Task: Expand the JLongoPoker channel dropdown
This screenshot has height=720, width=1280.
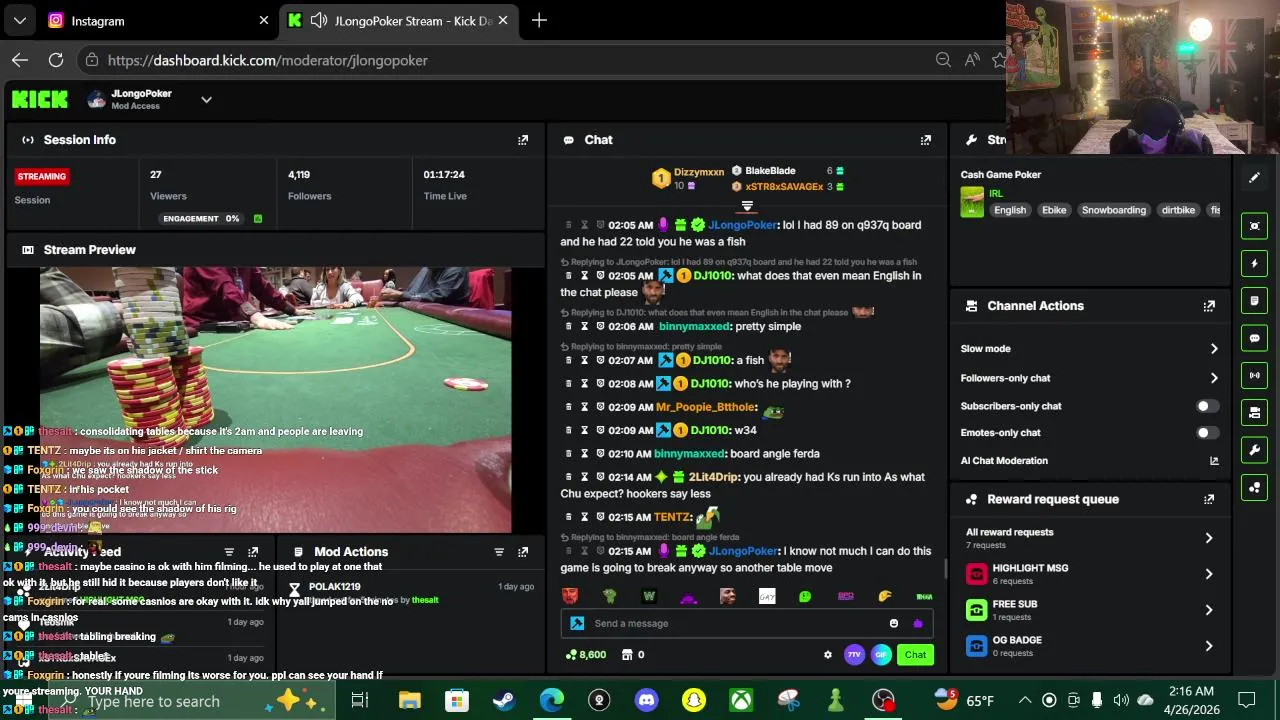Action: (206, 100)
